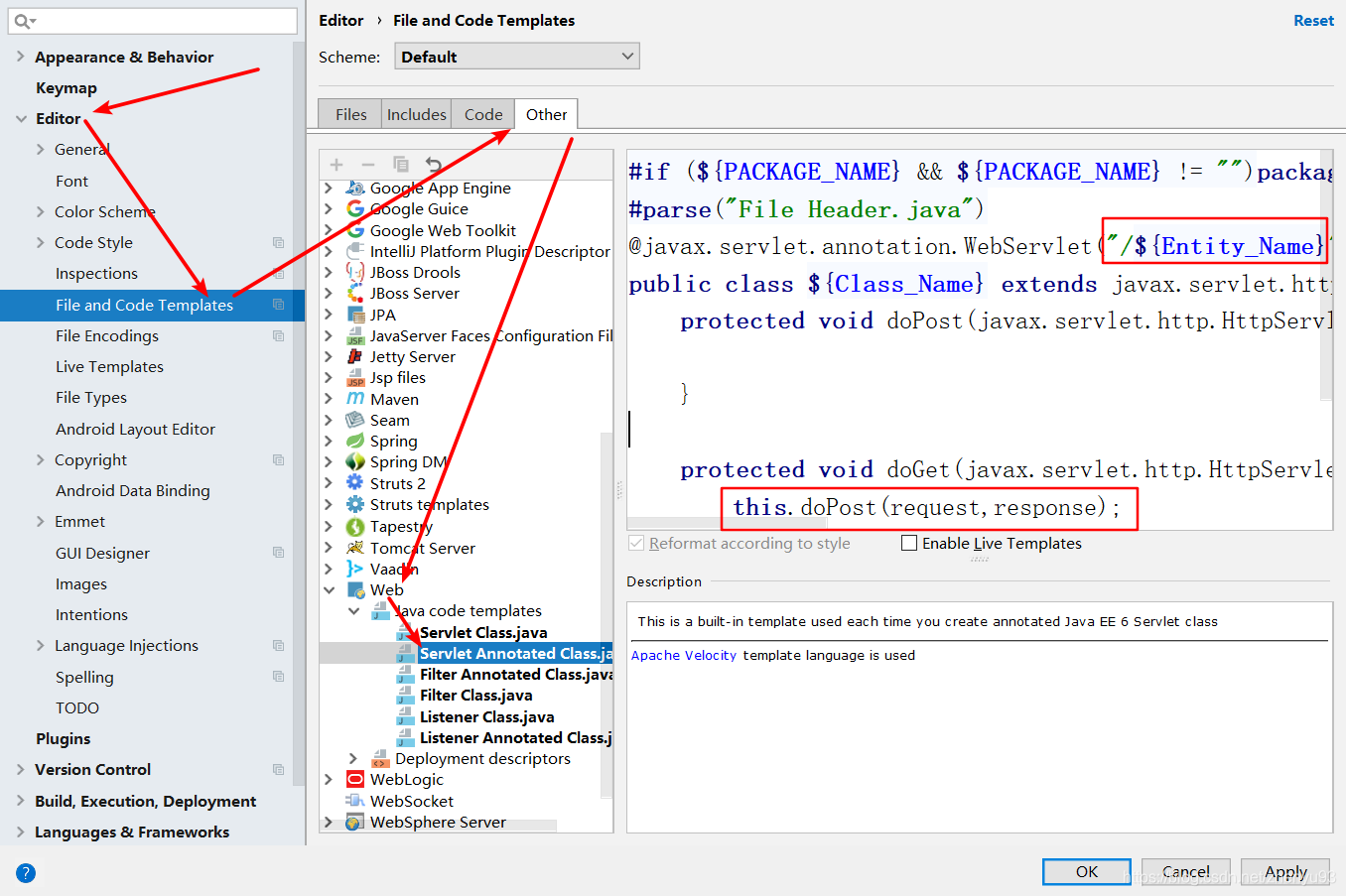Open the TODO settings page
This screenshot has height=896, width=1346.
[77, 707]
